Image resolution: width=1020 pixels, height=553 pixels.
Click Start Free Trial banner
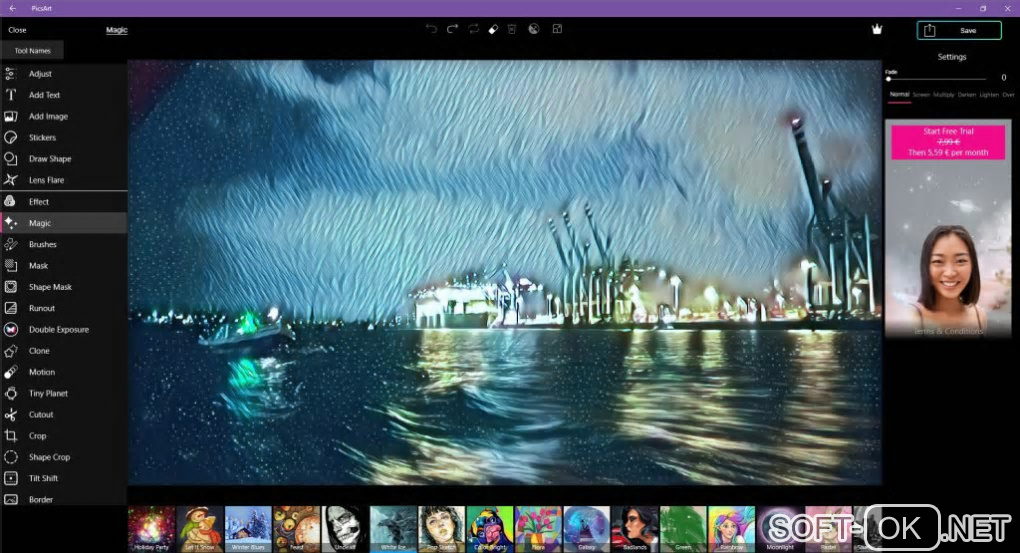point(948,142)
